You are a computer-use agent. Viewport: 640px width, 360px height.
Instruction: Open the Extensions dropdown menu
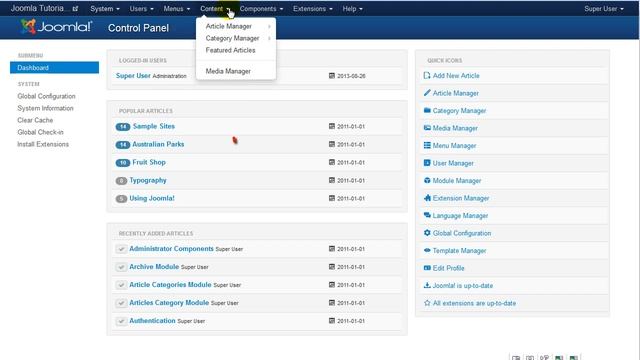(x=313, y=9)
